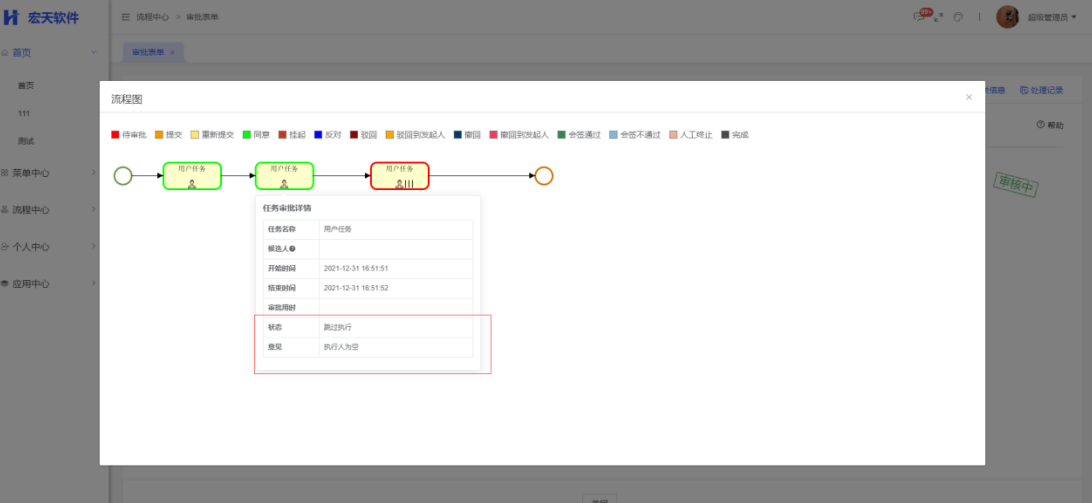
Task: Click the orange 提交 legend swatch
Action: (159, 134)
